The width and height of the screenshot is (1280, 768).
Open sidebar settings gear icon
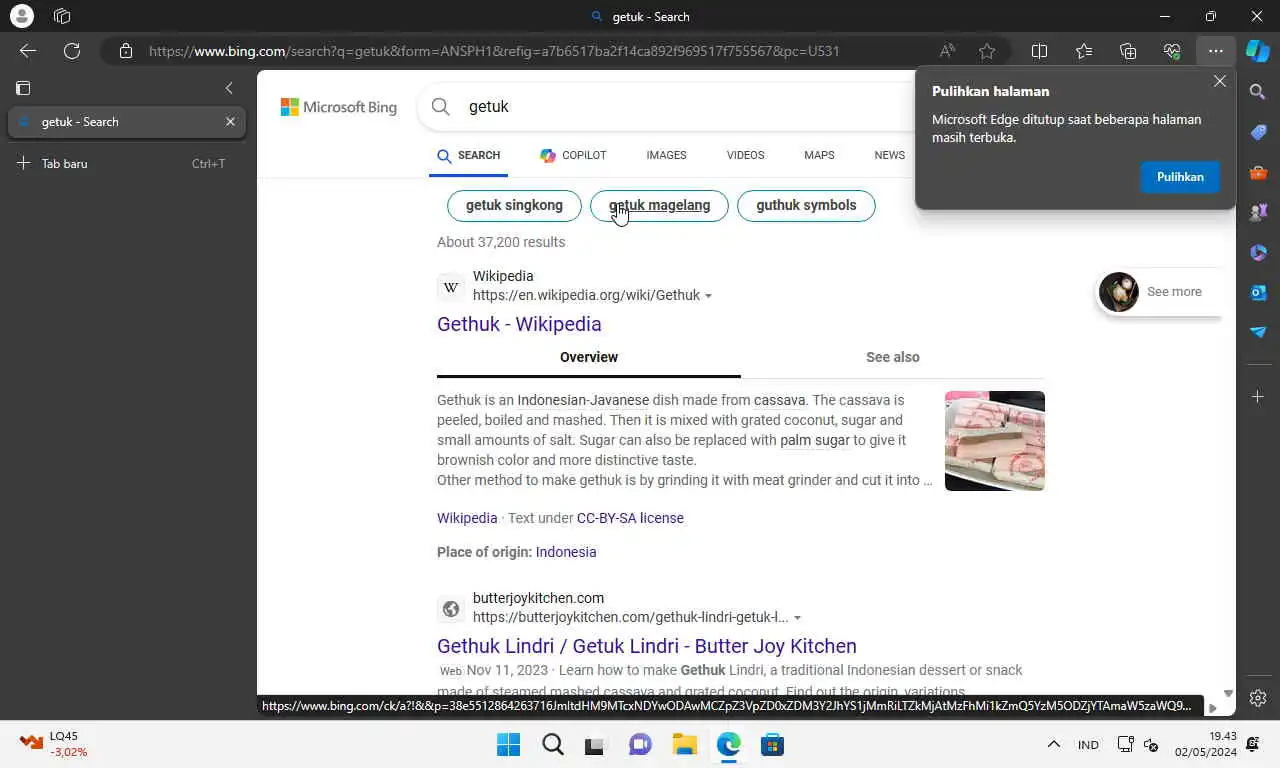tap(1258, 698)
